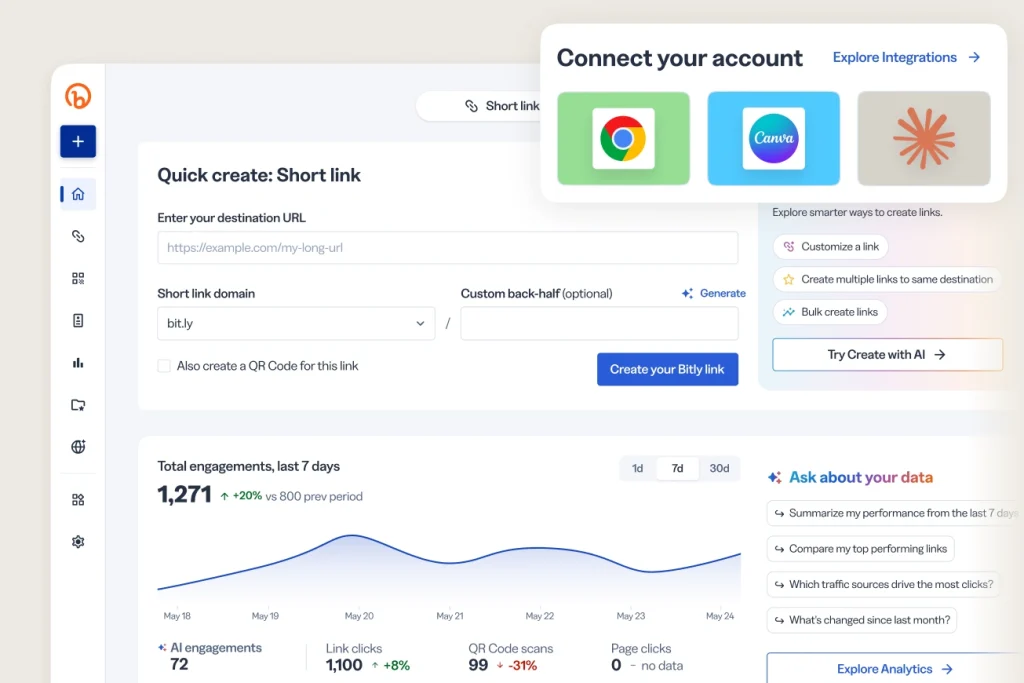Click the Link clicks 1,100 stat
Screen dimensions: 1024x683
(x=368, y=657)
